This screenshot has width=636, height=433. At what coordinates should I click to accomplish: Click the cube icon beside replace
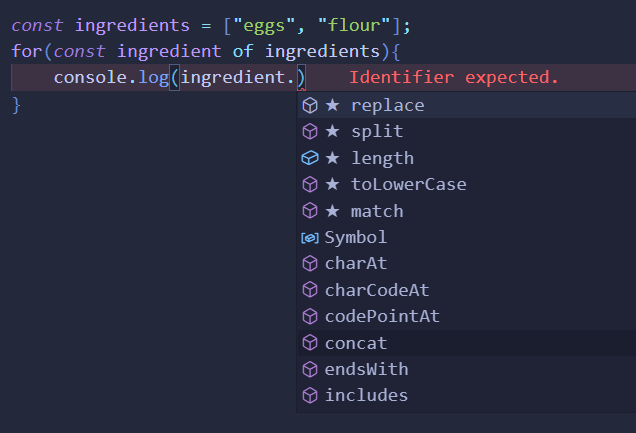click(x=310, y=105)
